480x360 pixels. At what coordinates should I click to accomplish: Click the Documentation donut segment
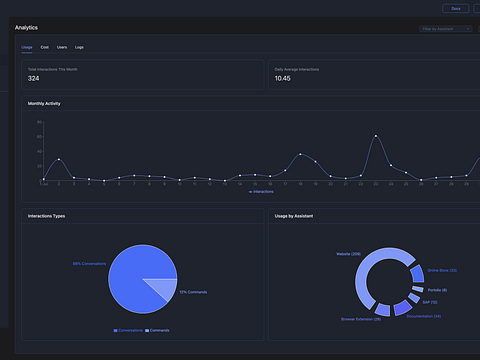point(403,308)
